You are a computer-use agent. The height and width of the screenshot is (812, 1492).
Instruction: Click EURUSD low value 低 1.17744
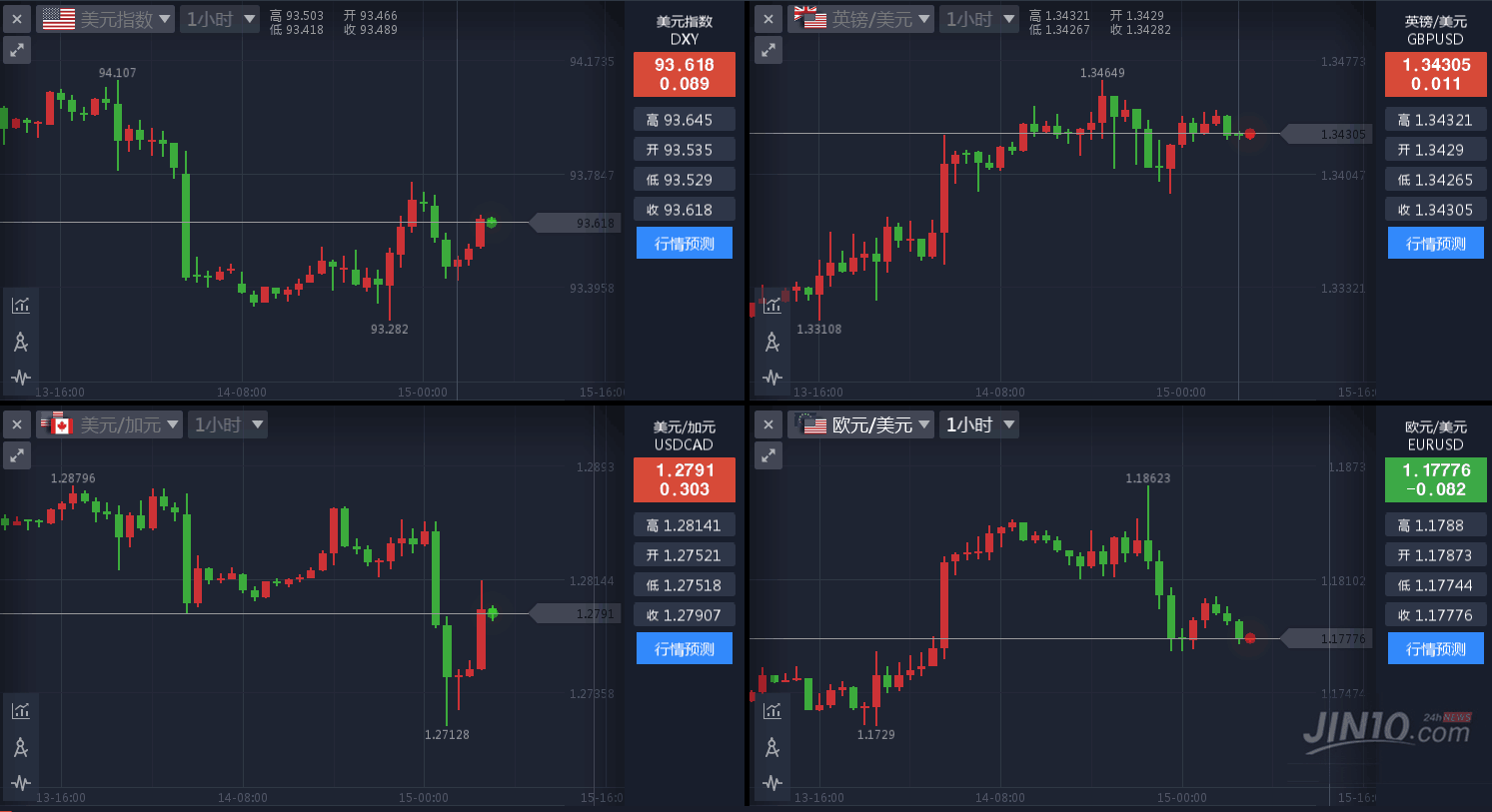(x=1436, y=585)
